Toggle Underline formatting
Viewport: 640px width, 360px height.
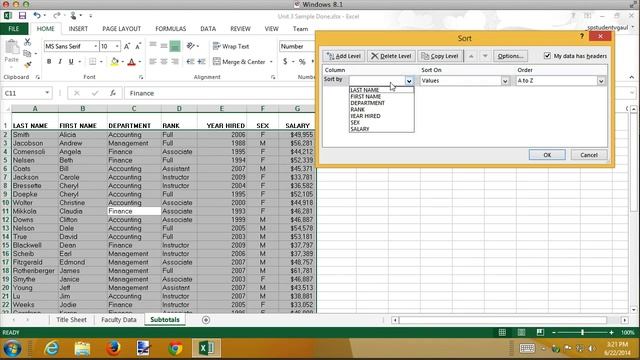pos(71,62)
